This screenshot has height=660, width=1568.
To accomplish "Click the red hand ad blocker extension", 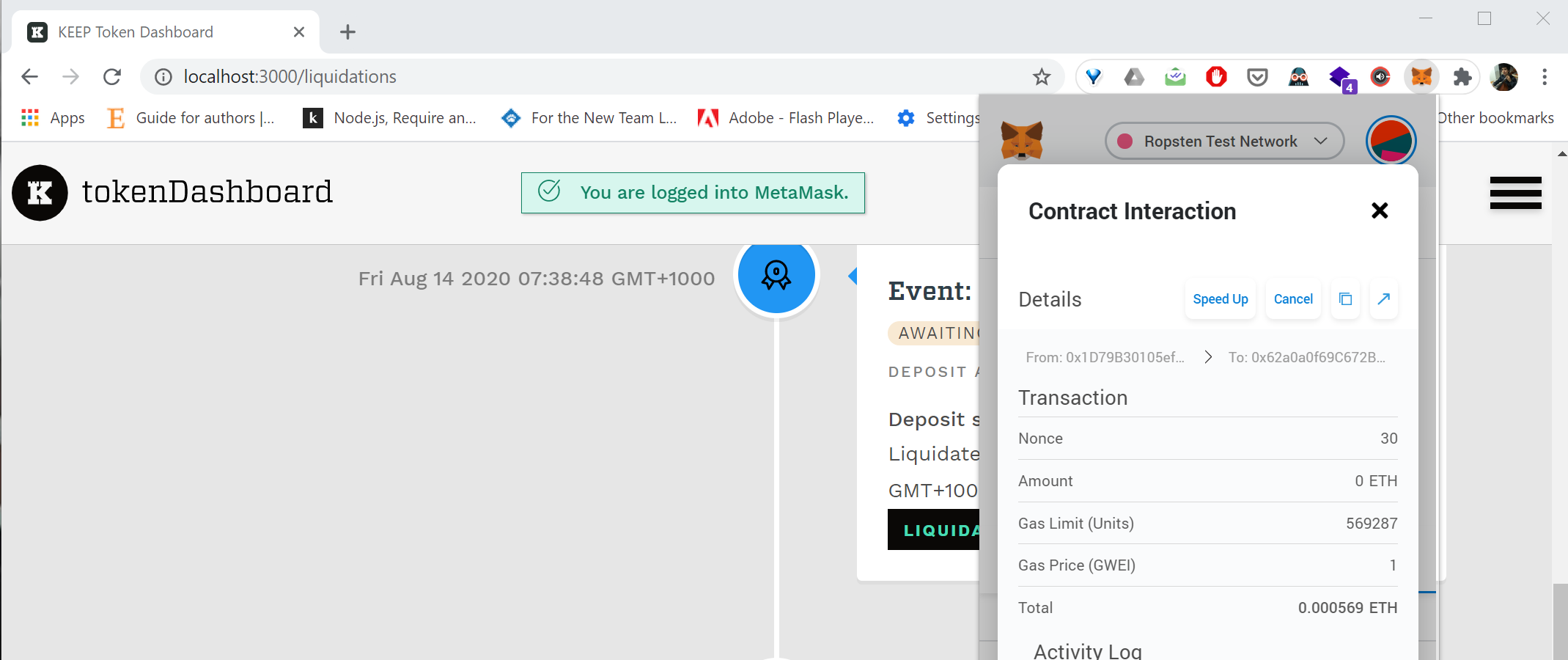I will (x=1216, y=76).
